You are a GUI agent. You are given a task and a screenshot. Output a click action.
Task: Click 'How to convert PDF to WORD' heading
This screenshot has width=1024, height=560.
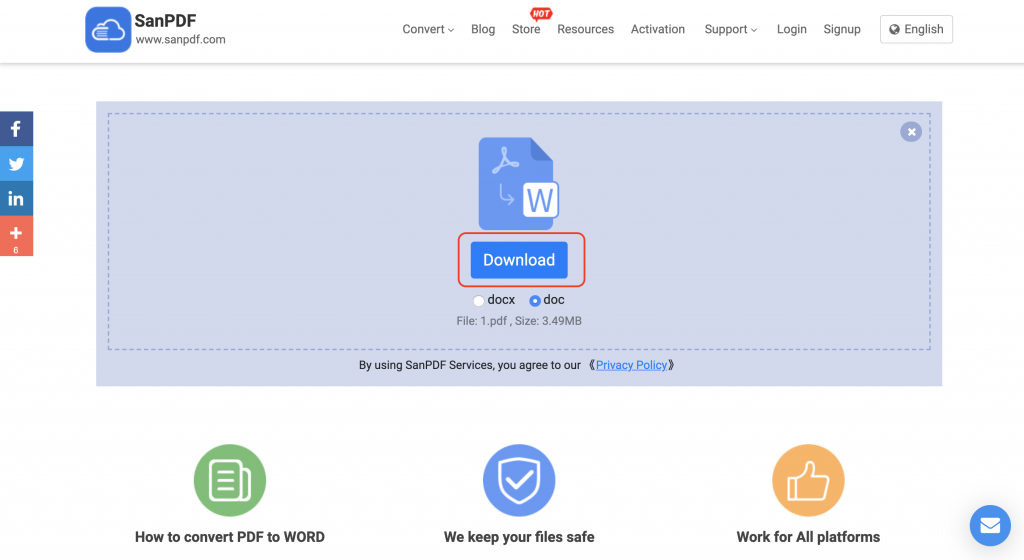[230, 537]
